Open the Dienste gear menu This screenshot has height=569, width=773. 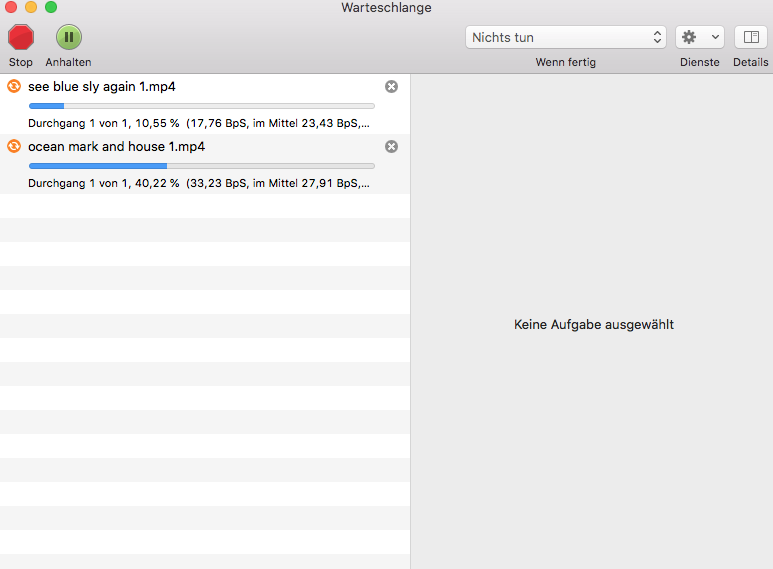coord(699,37)
